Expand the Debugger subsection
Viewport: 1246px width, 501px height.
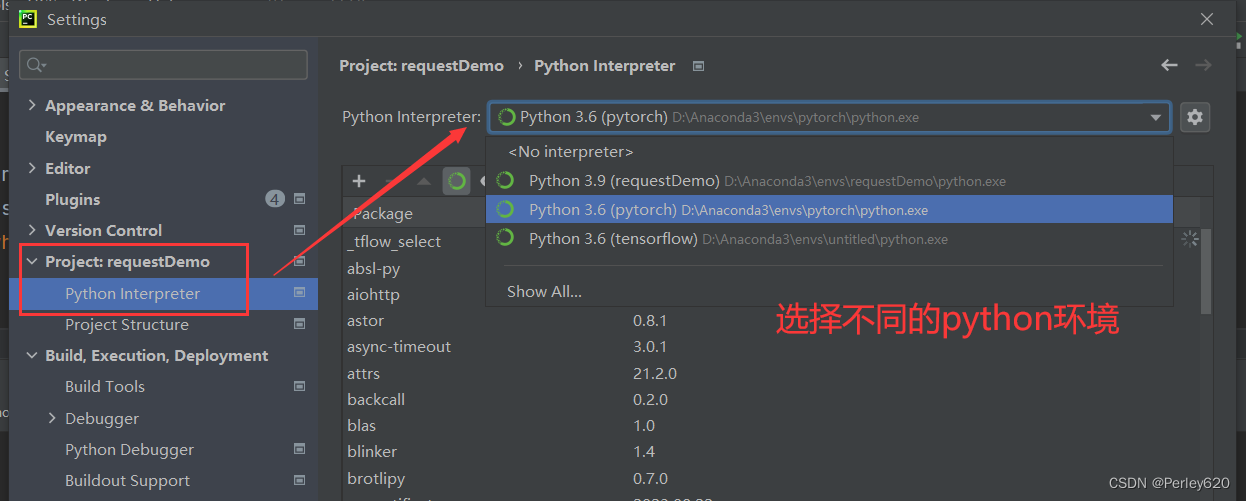[52, 418]
